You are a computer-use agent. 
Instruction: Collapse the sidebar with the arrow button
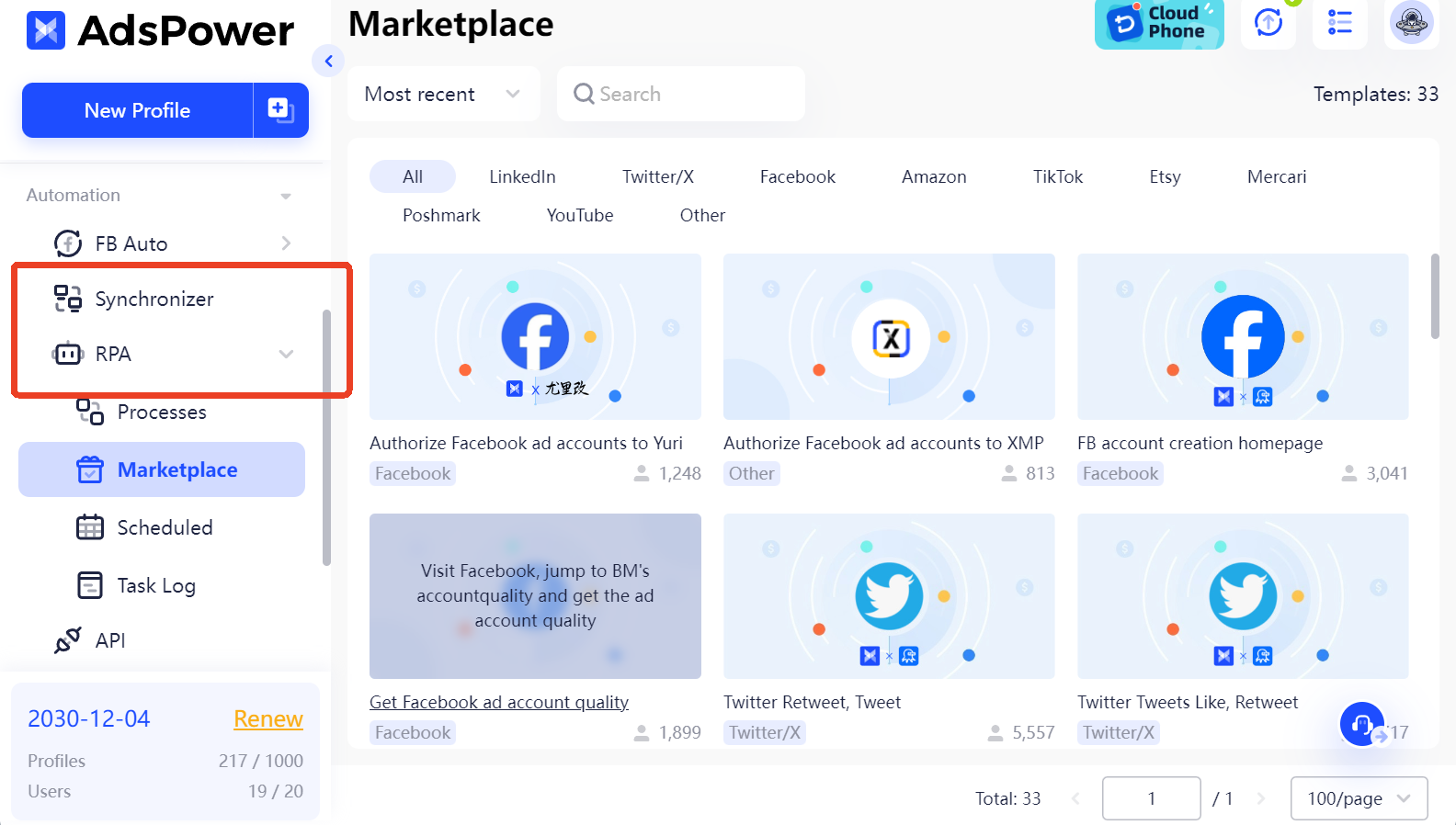click(328, 62)
